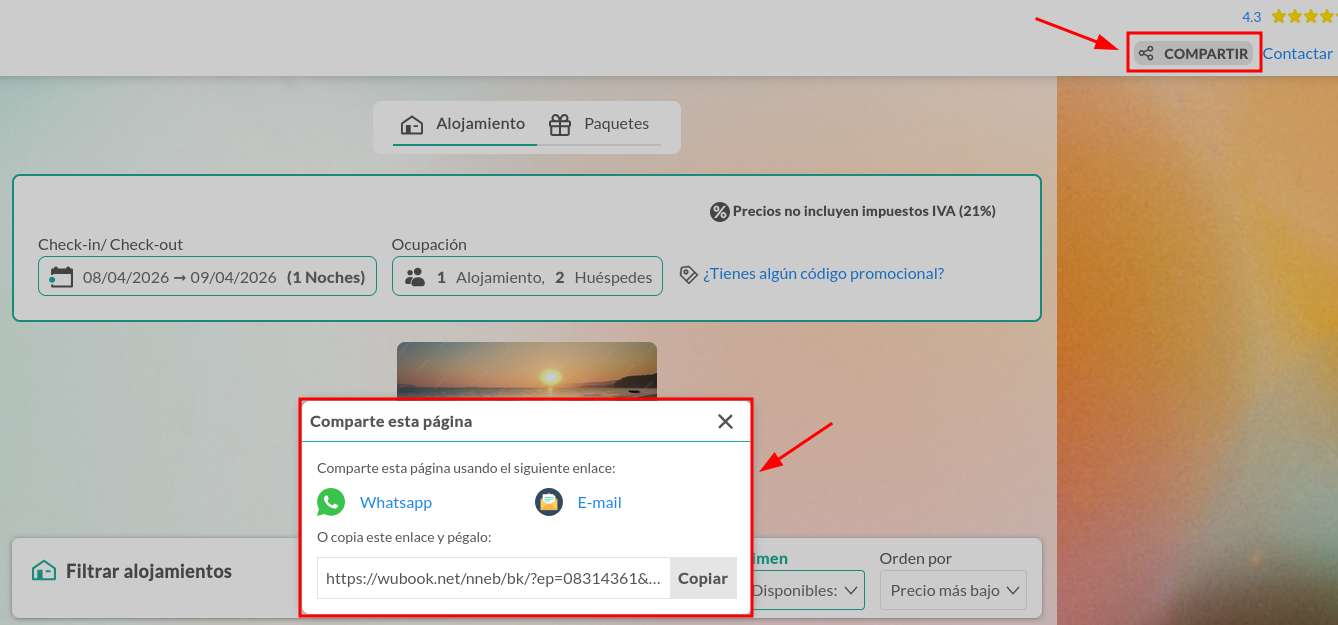Click the calendar icon in date field
The height and width of the screenshot is (625, 1338).
(62, 277)
